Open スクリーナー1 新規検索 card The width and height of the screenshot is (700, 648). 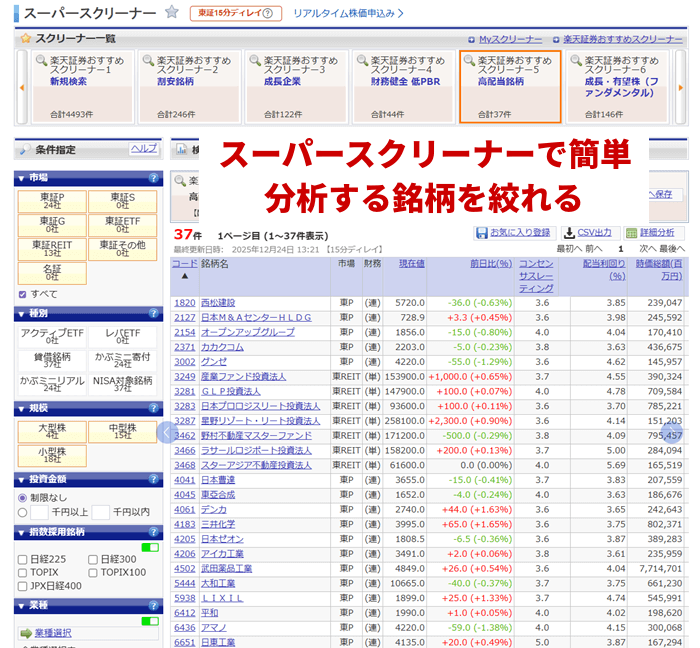click(x=83, y=87)
